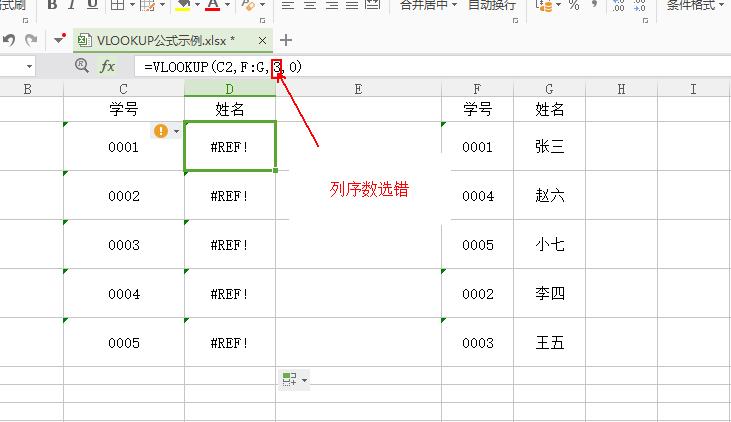731x422 pixels.
Task: Select #REF! cell beside 0002
Action: 230,196
